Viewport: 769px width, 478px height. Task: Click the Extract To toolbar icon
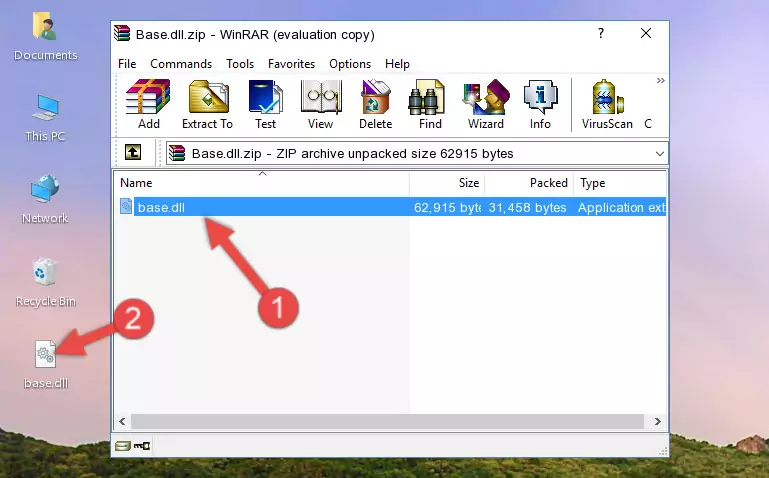[x=207, y=104]
